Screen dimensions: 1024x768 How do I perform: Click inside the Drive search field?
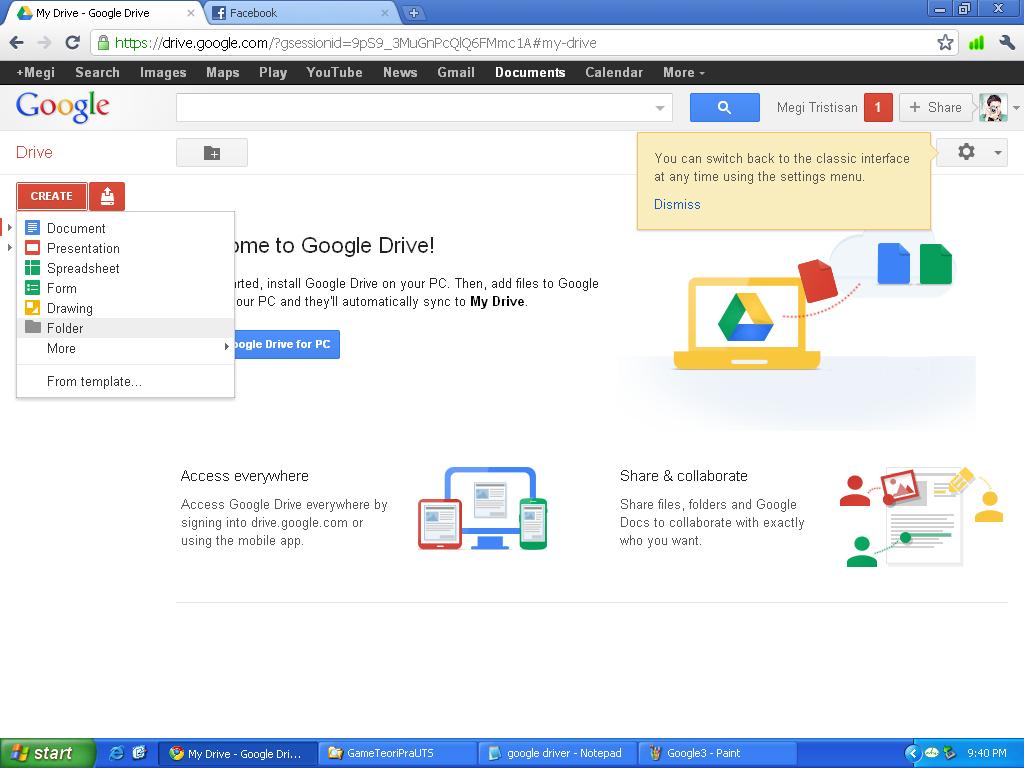point(415,107)
